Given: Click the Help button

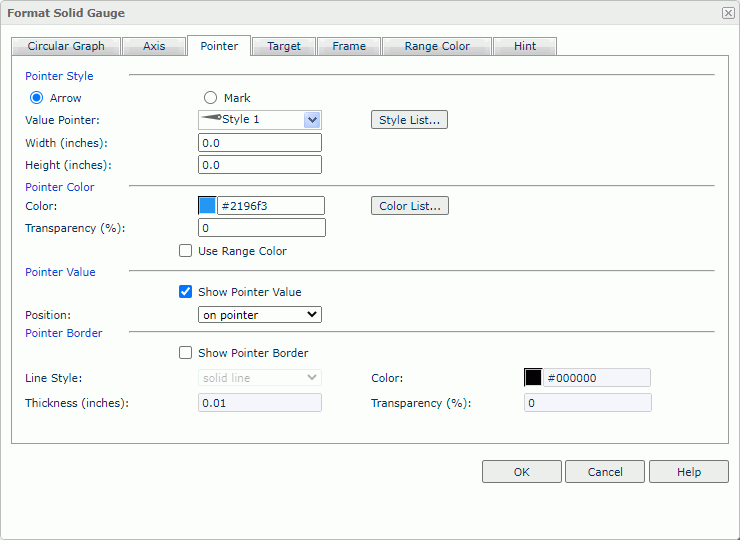Looking at the screenshot, I should [x=688, y=472].
